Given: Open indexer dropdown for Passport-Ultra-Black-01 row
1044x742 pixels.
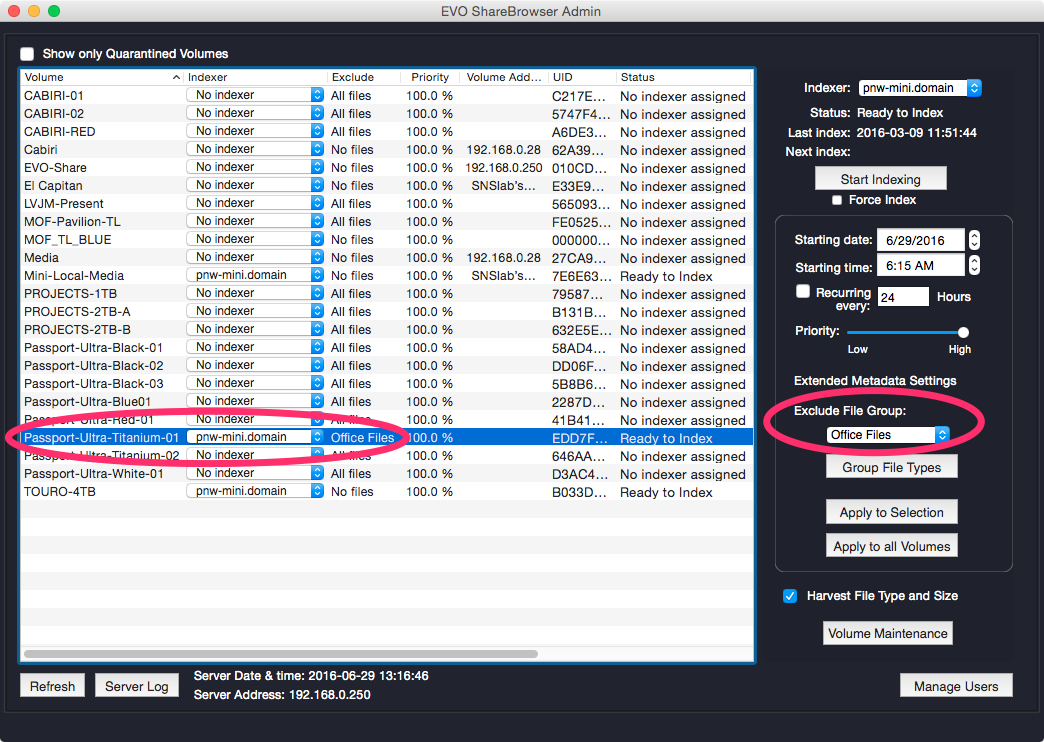Looking at the screenshot, I should click(255, 347).
